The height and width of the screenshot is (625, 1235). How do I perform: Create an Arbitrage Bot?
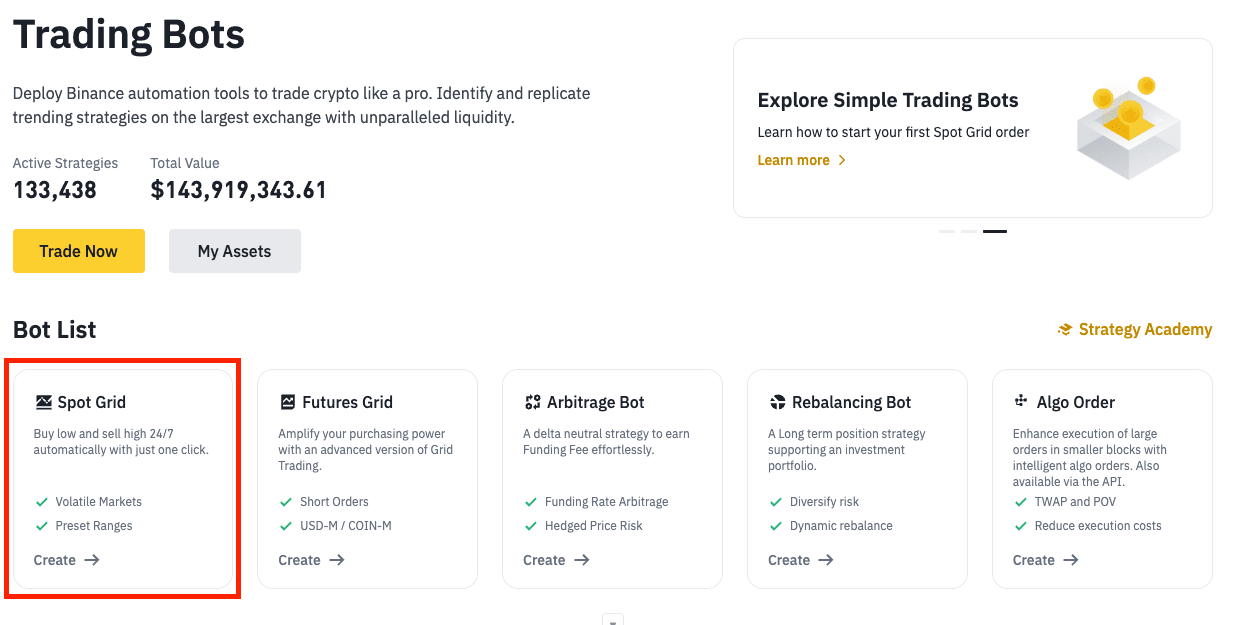(556, 560)
